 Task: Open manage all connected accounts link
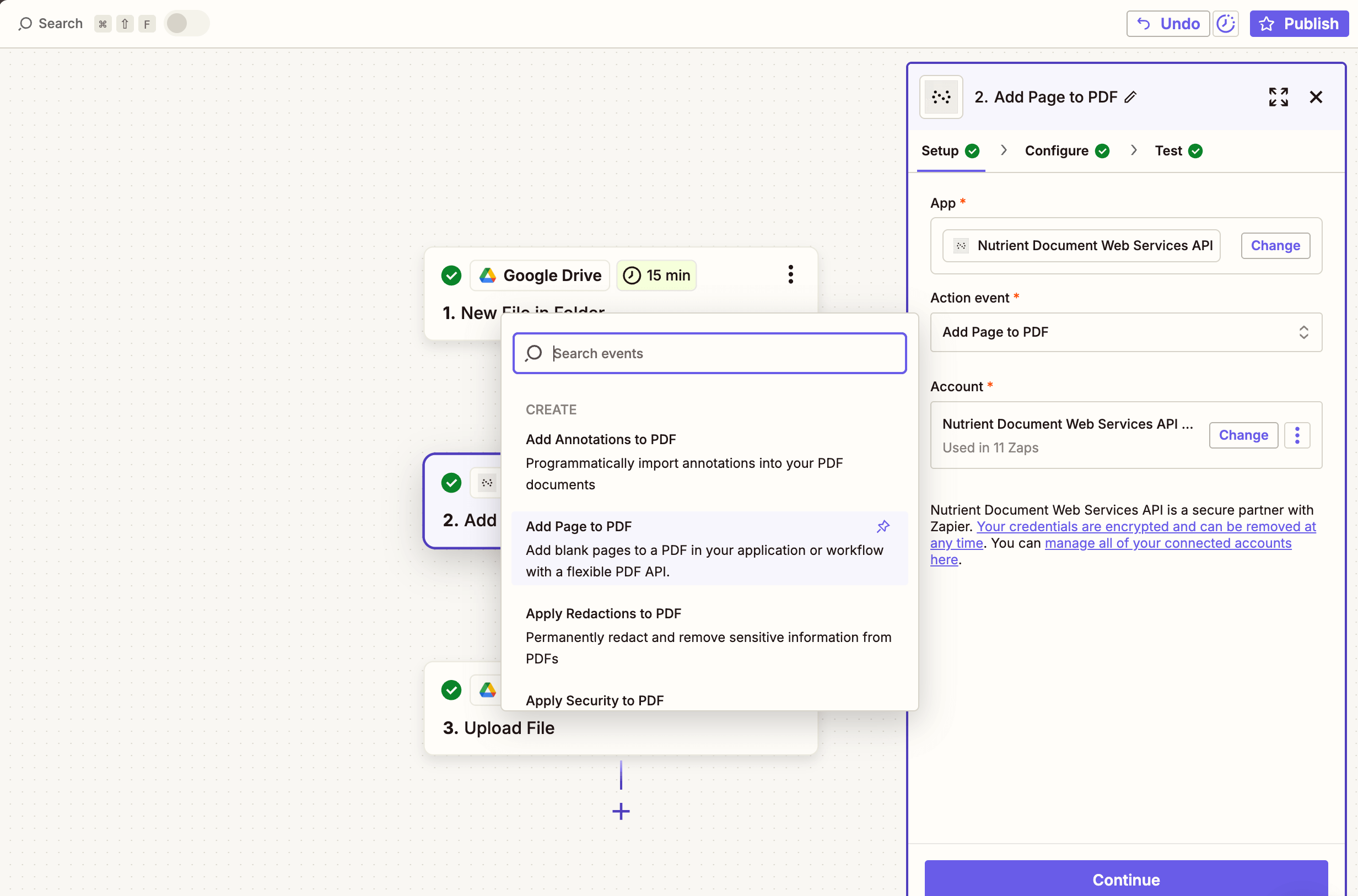(1167, 543)
